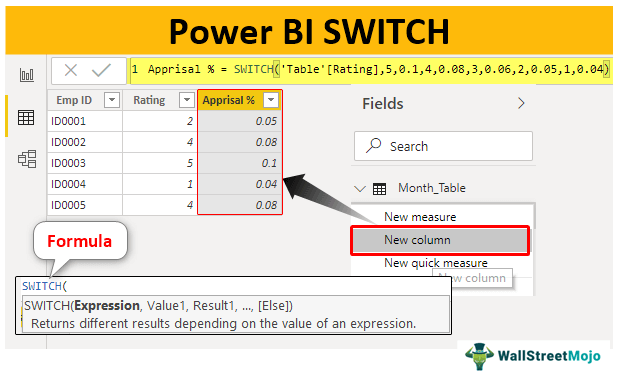Switch to the Data view icon
The width and height of the screenshot is (619, 374).
coord(26,117)
